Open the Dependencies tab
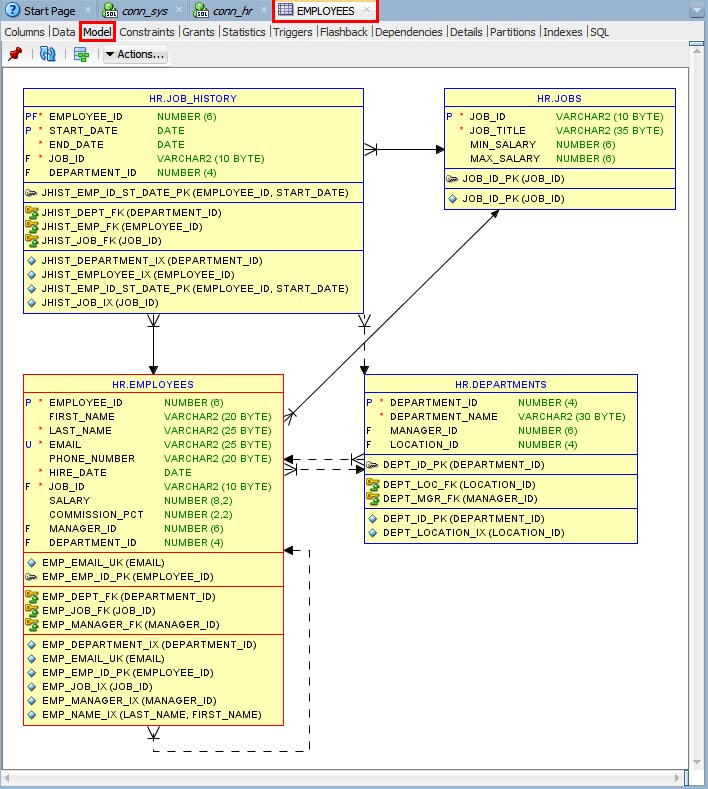Screen dimensions: 708x789 [408, 32]
